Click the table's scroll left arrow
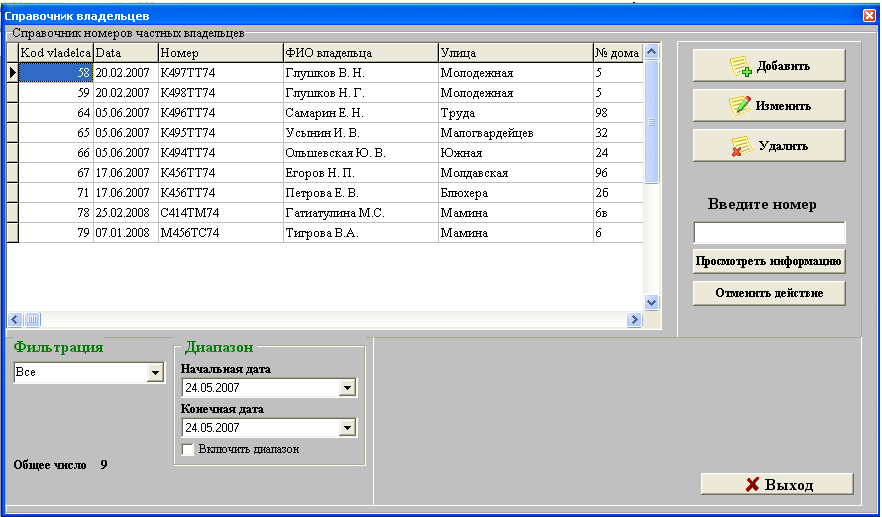Screen dimensions: 882x517 tap(15, 320)
